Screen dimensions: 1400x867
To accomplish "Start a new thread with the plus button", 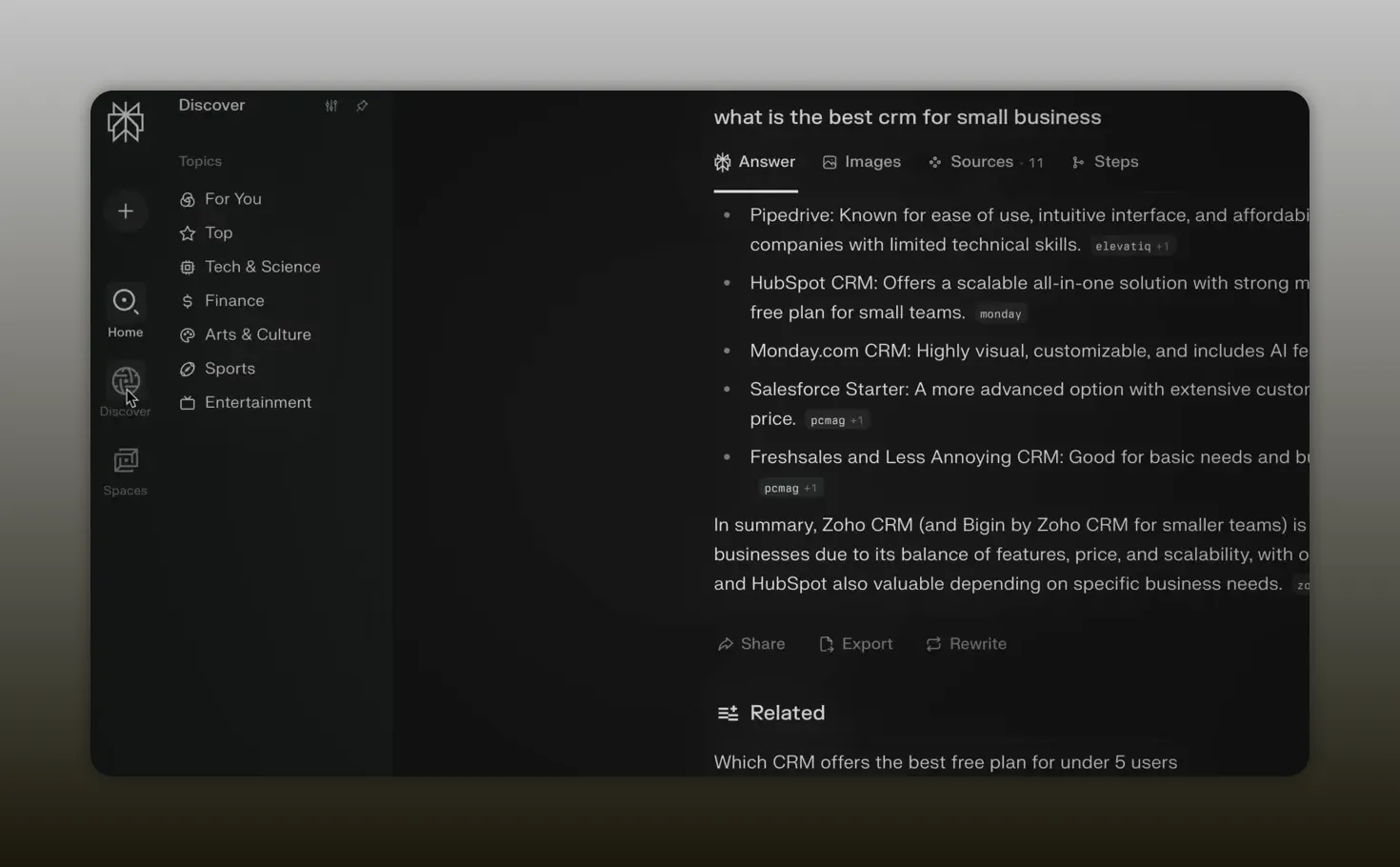I will click(x=126, y=212).
